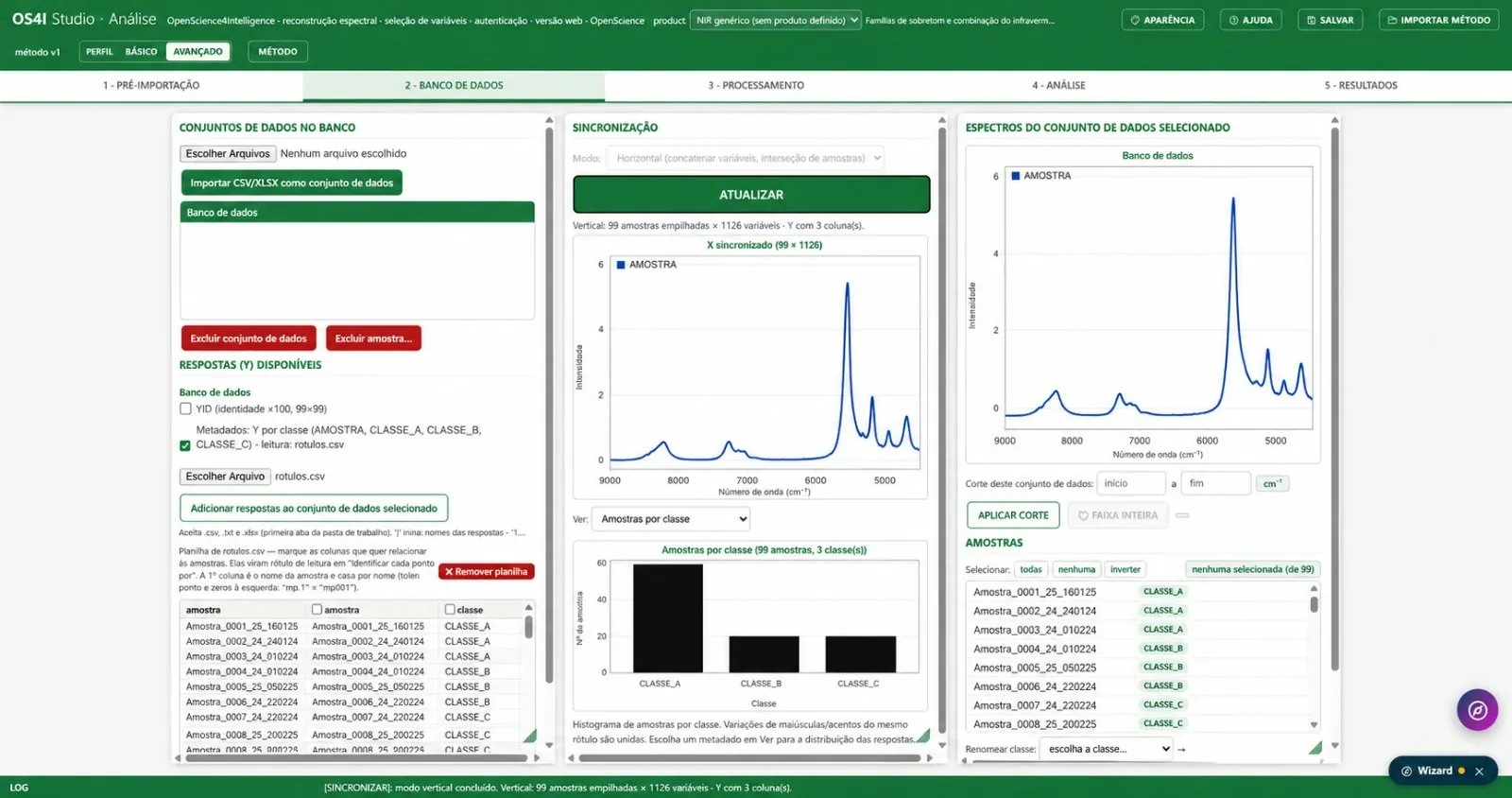Screen dimensions: 1512x798
Task: Click the arrow beside Renomear classe
Action: (1181, 750)
